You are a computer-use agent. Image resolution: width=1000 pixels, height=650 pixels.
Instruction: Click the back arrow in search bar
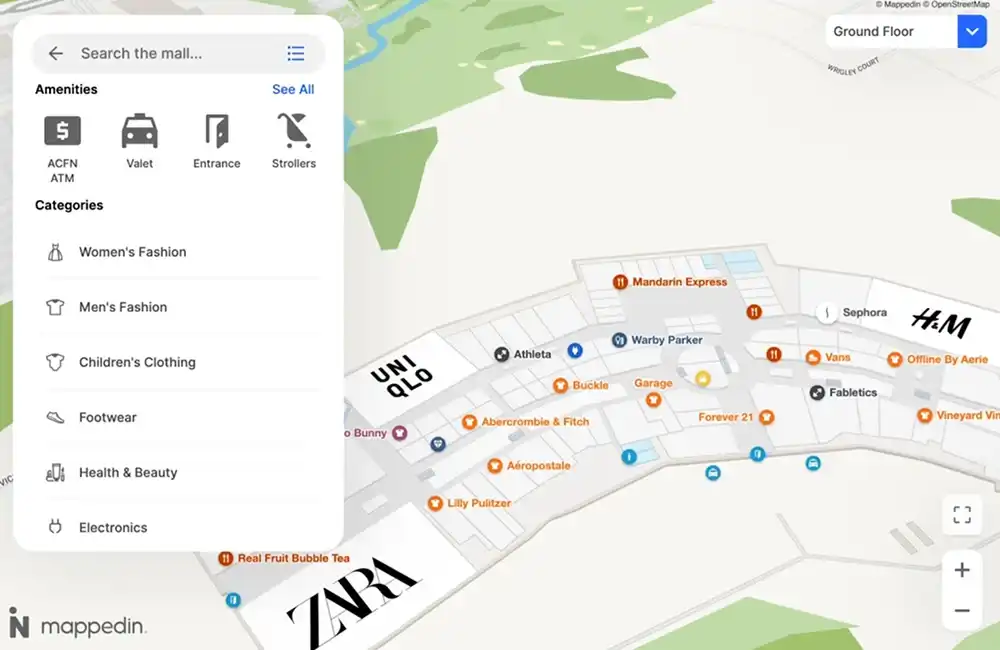pos(56,54)
